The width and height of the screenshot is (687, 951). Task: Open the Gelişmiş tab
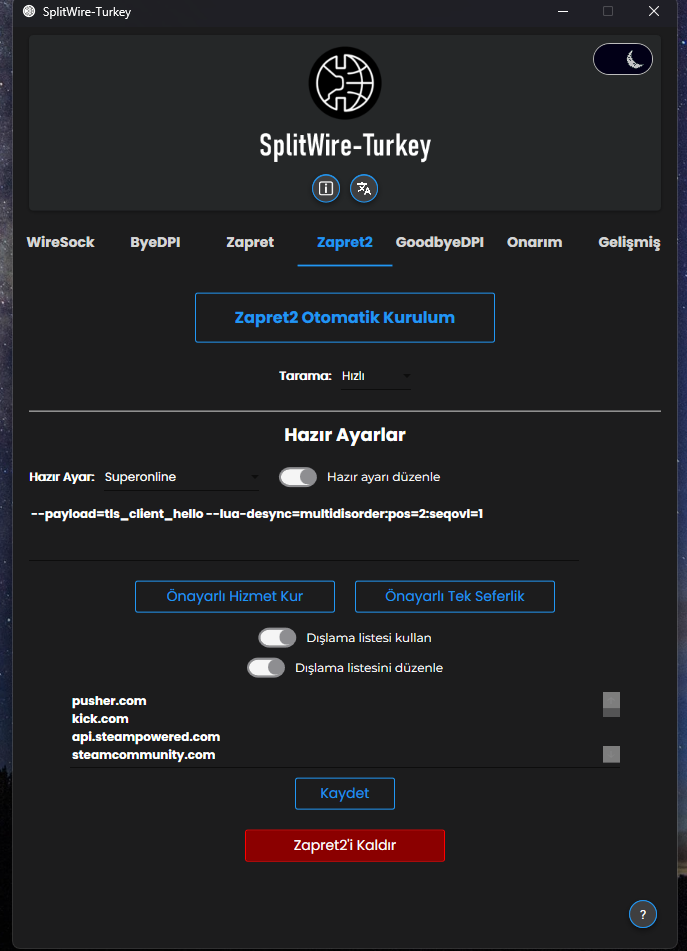tap(629, 242)
